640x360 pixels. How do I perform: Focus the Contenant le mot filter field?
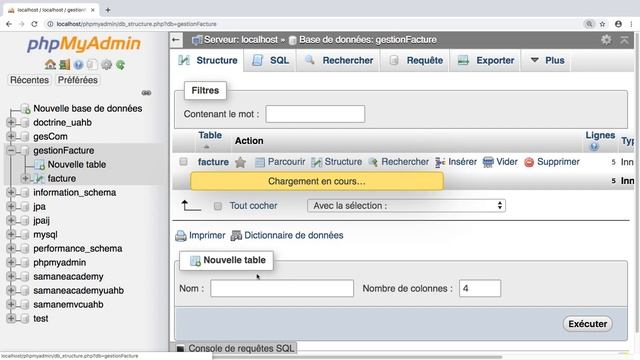[315, 114]
